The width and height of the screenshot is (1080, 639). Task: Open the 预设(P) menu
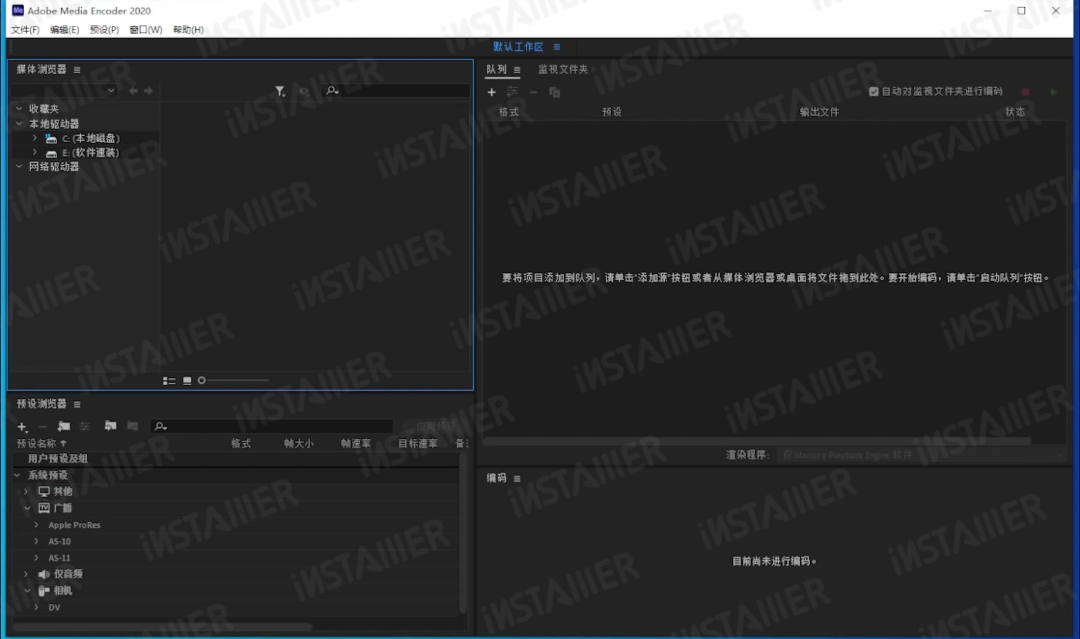pyautogui.click(x=104, y=30)
